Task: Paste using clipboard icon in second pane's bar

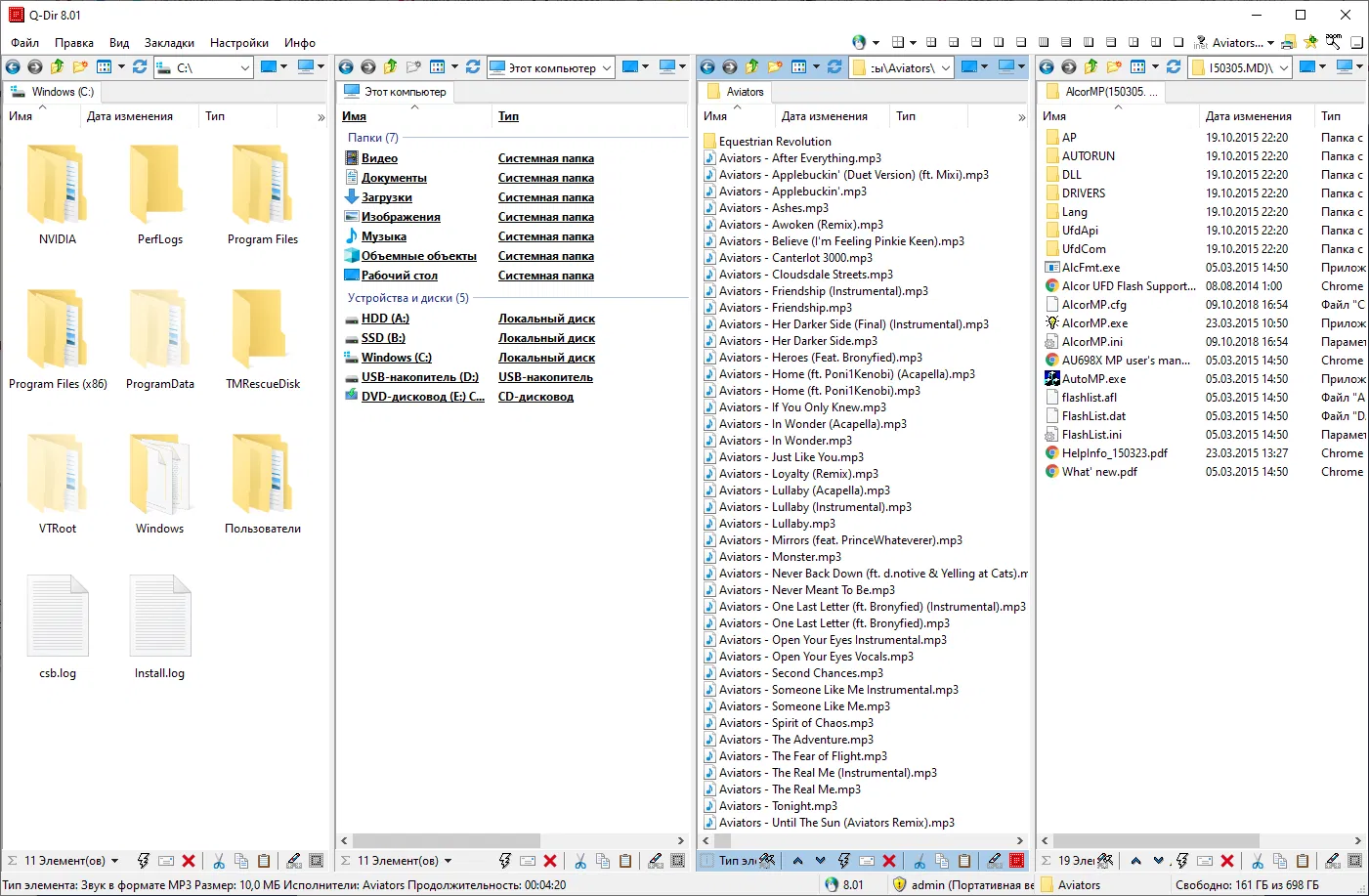Action: 625,861
